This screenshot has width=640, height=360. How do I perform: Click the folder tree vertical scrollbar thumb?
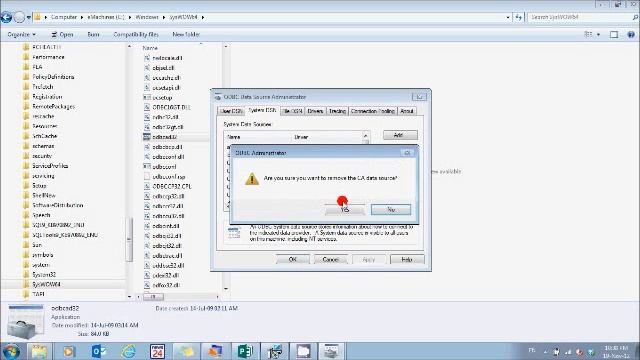point(129,240)
